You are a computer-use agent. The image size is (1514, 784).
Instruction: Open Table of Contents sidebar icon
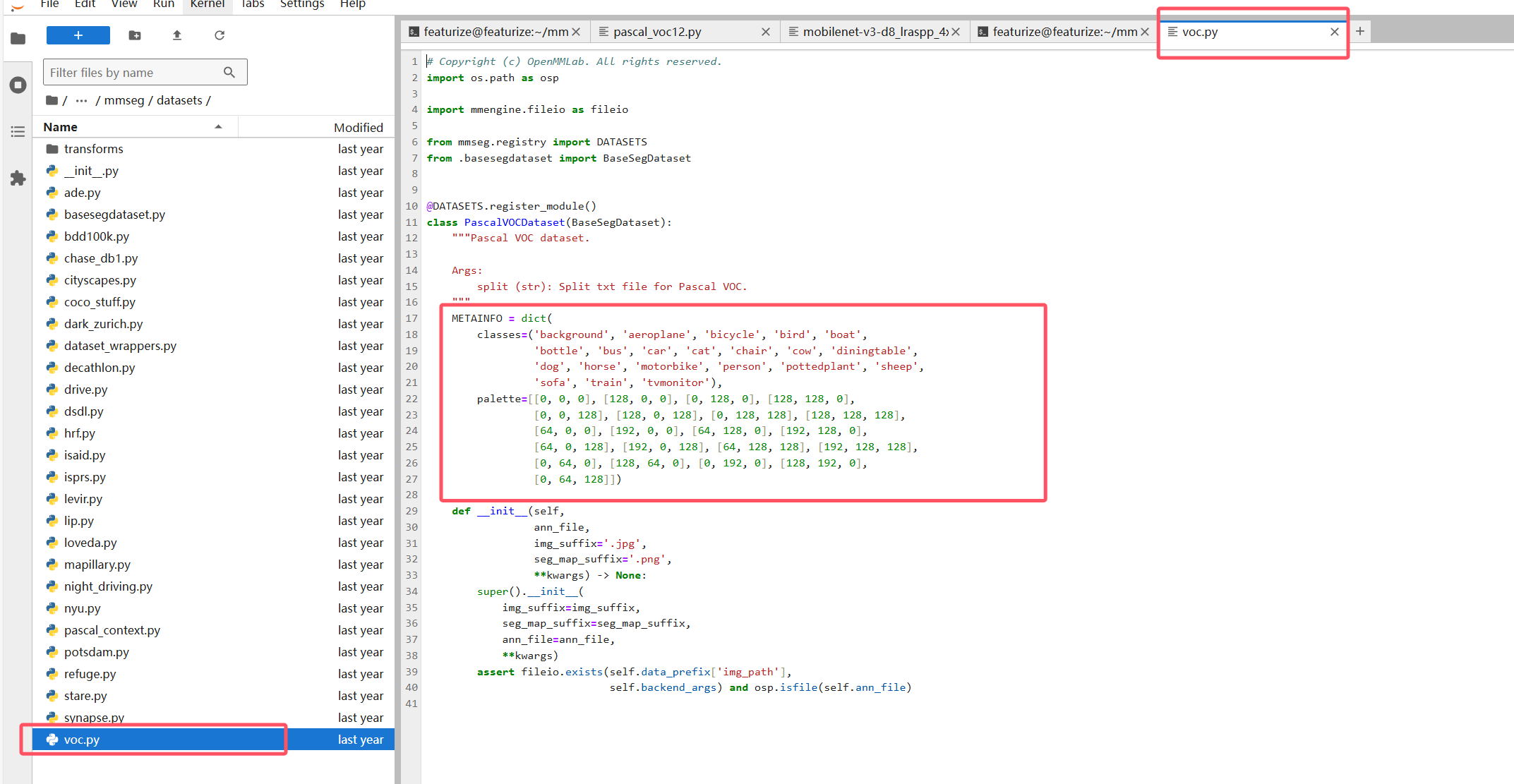pos(18,132)
